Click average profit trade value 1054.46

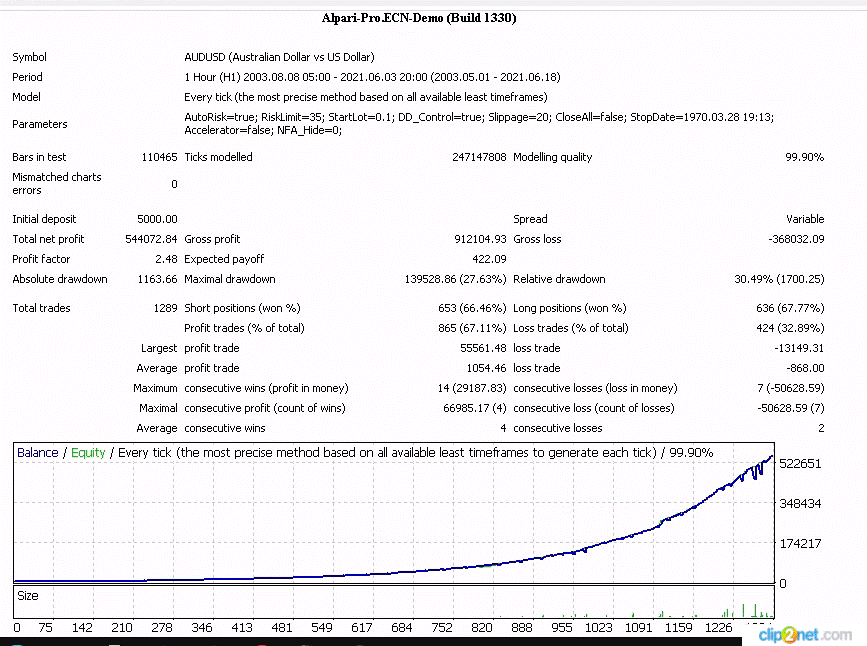coord(486,368)
